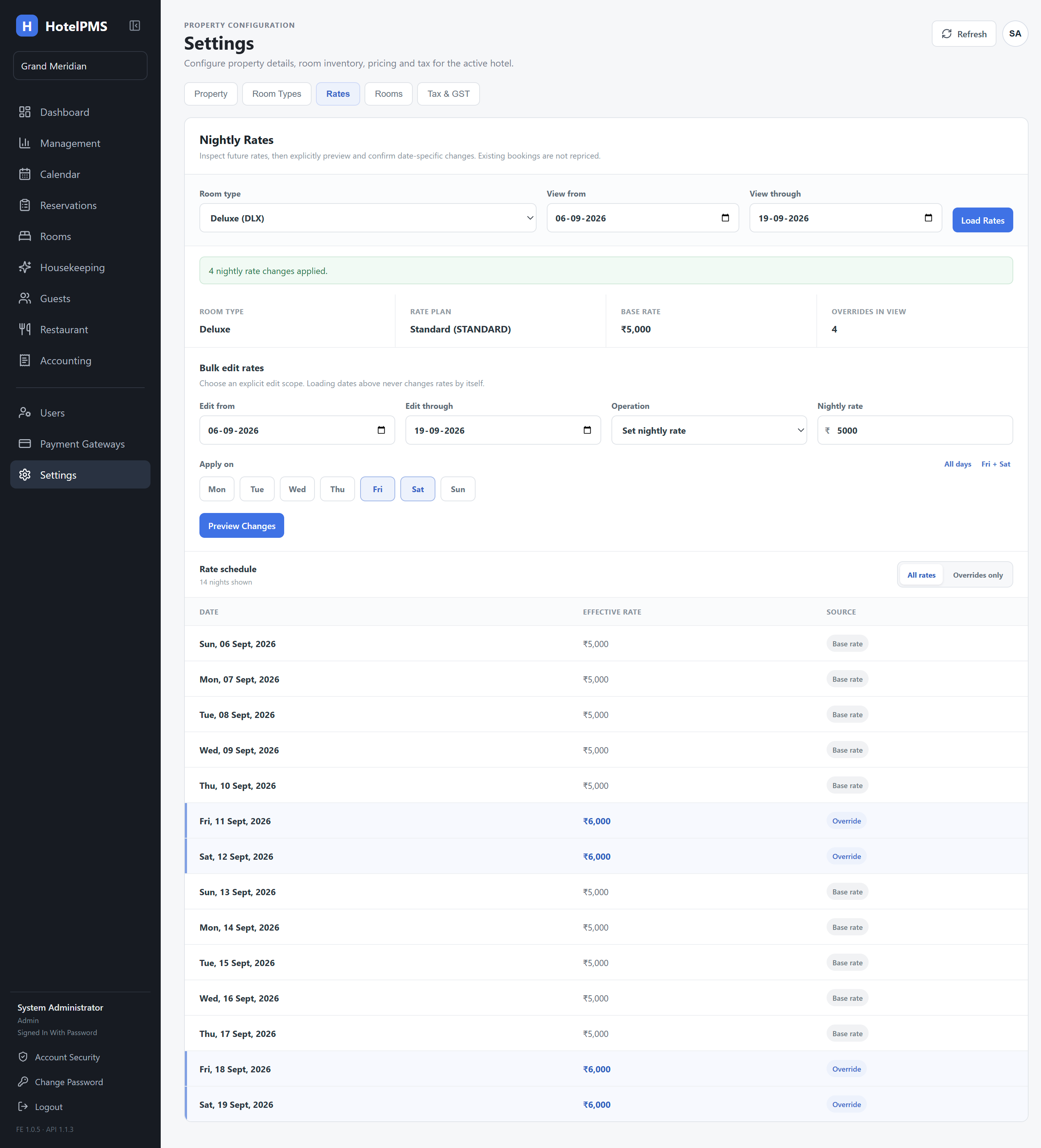Open Accounting in the sidebar
1041x1148 pixels.
pyautogui.click(x=80, y=361)
